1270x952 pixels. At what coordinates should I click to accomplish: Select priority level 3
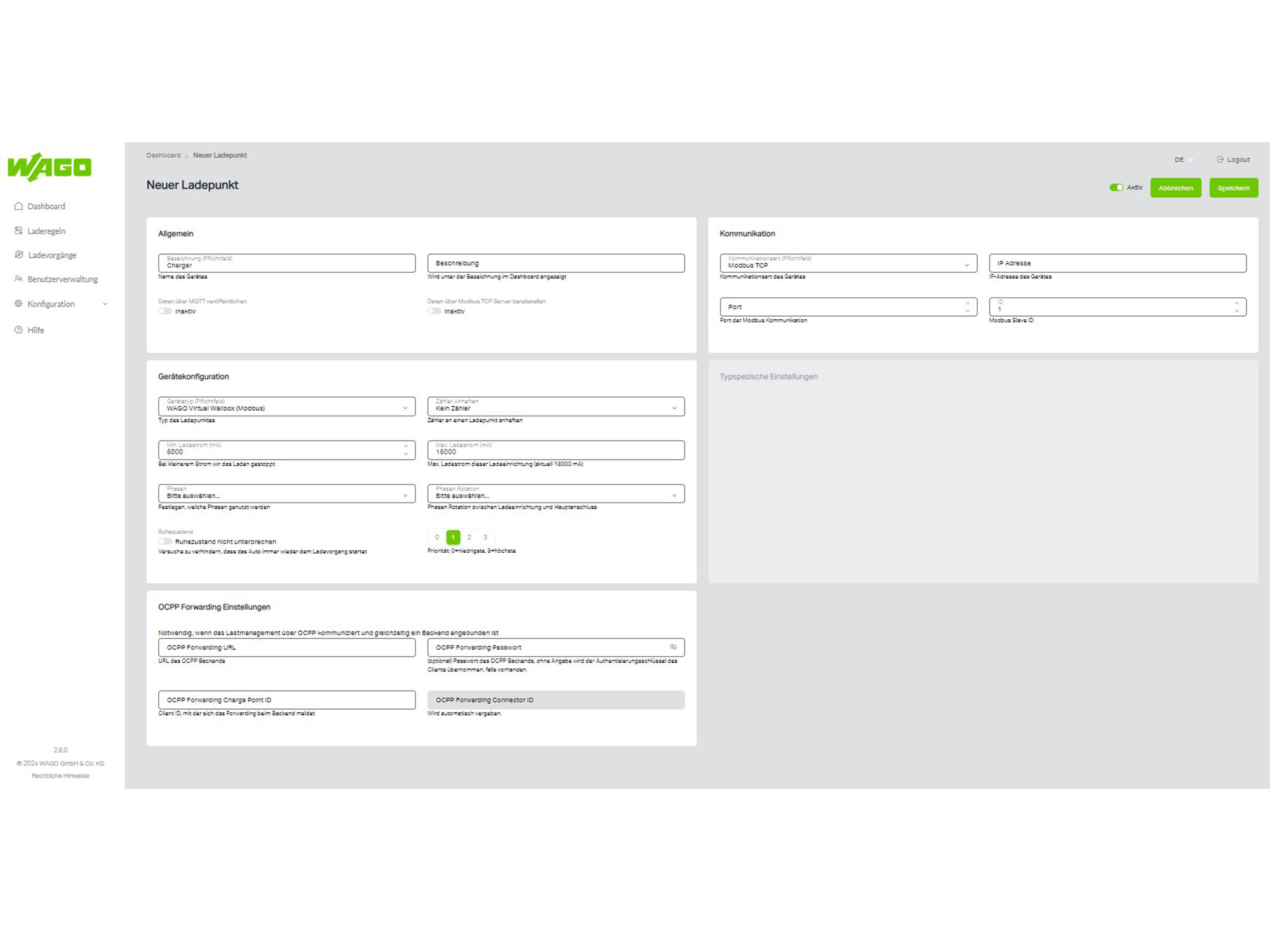coord(485,538)
